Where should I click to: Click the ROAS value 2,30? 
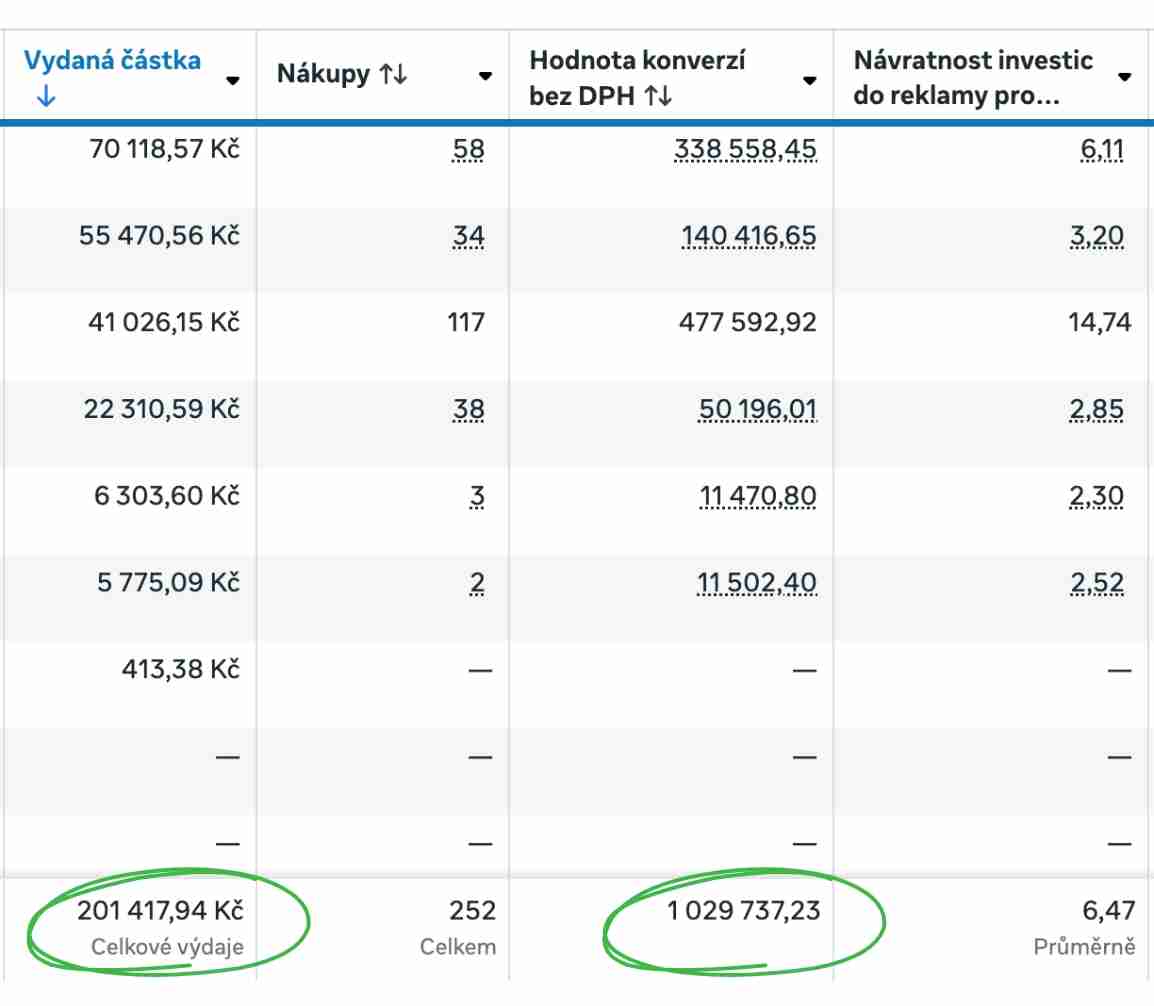pyautogui.click(x=1097, y=495)
